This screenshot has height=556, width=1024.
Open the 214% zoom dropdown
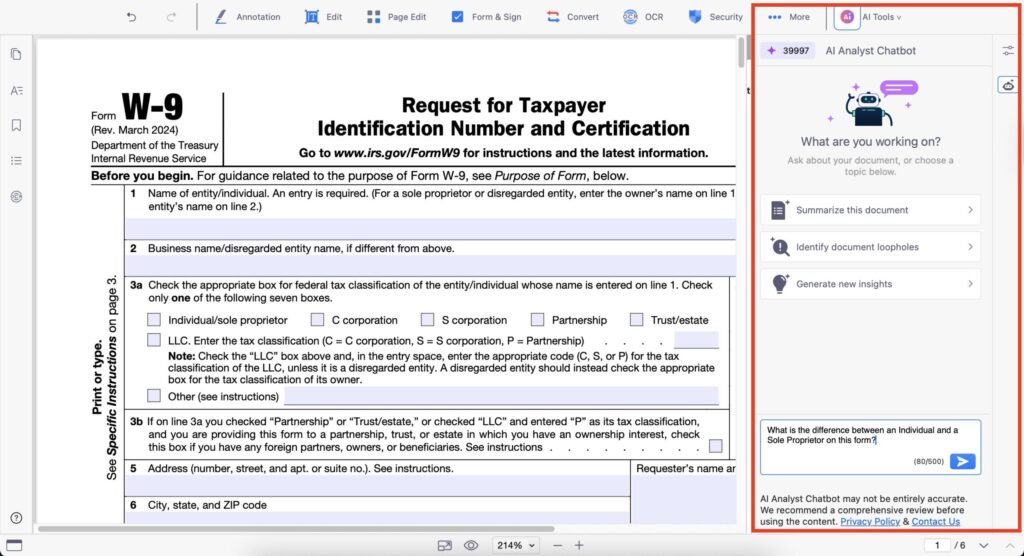pos(516,546)
